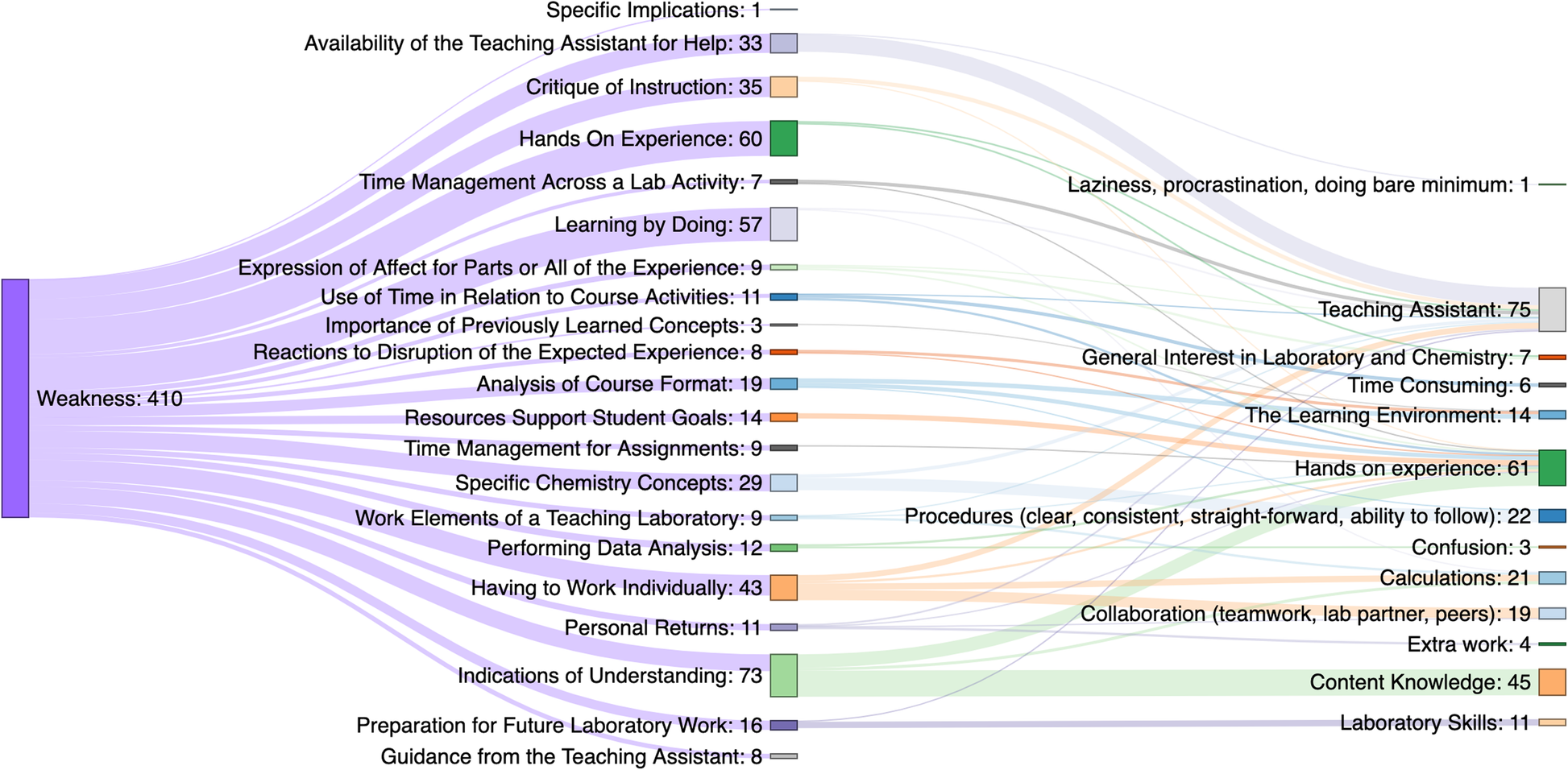Click the purple Weakness: 410 source node
Screen dimensions: 1568x770
coord(15,399)
